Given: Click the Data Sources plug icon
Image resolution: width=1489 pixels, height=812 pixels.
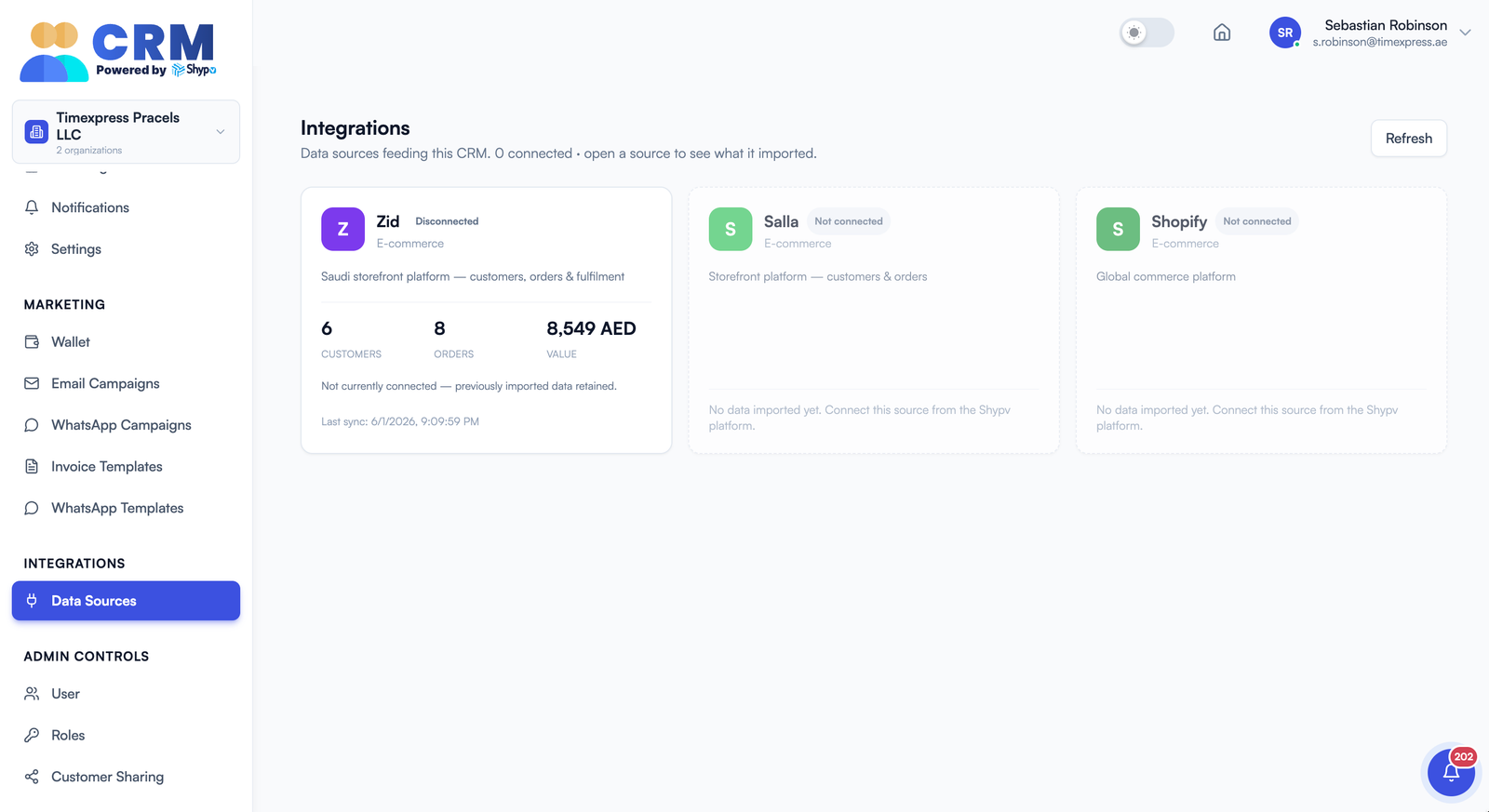Looking at the screenshot, I should point(32,601).
